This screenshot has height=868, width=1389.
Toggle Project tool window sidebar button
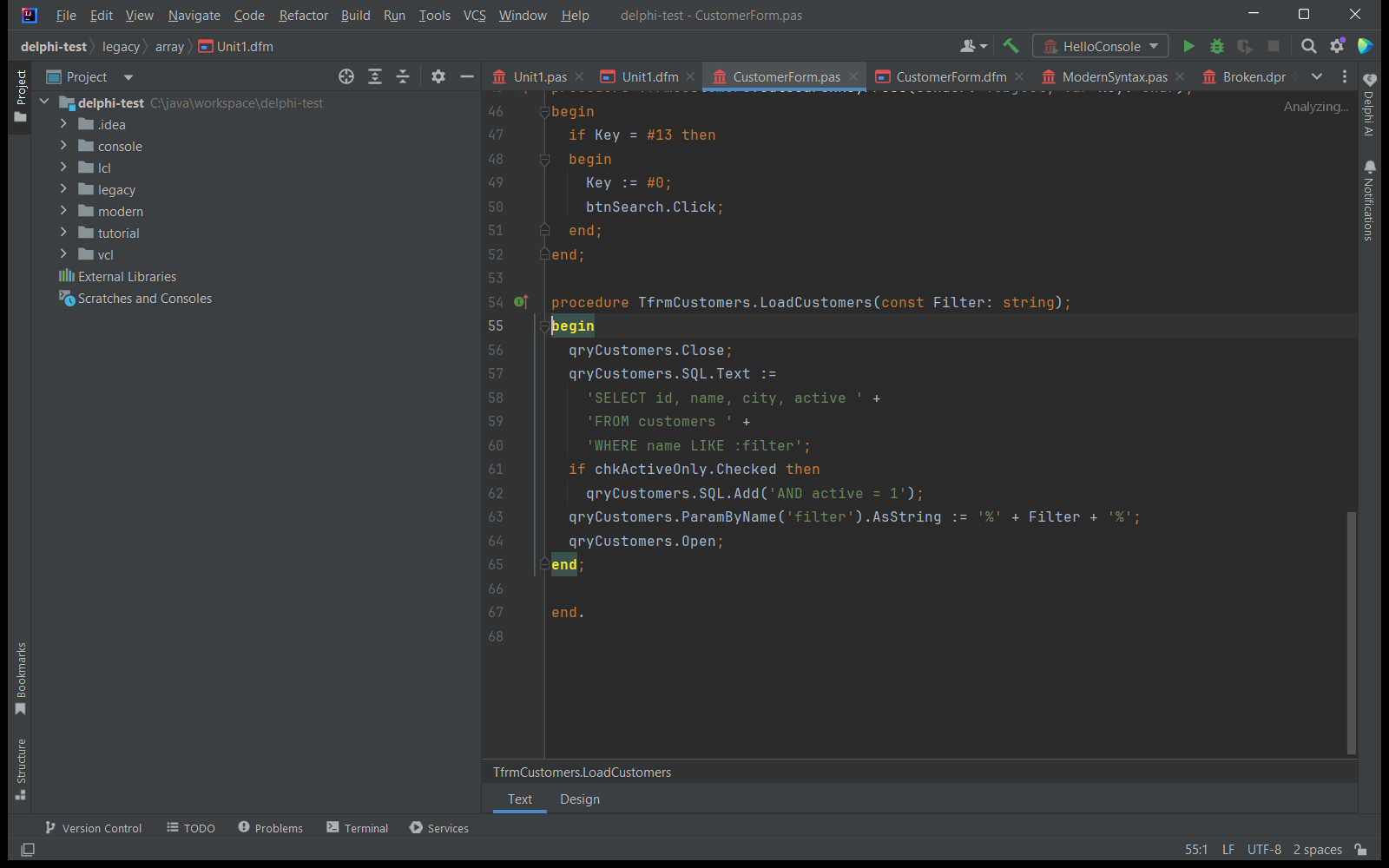(x=21, y=96)
